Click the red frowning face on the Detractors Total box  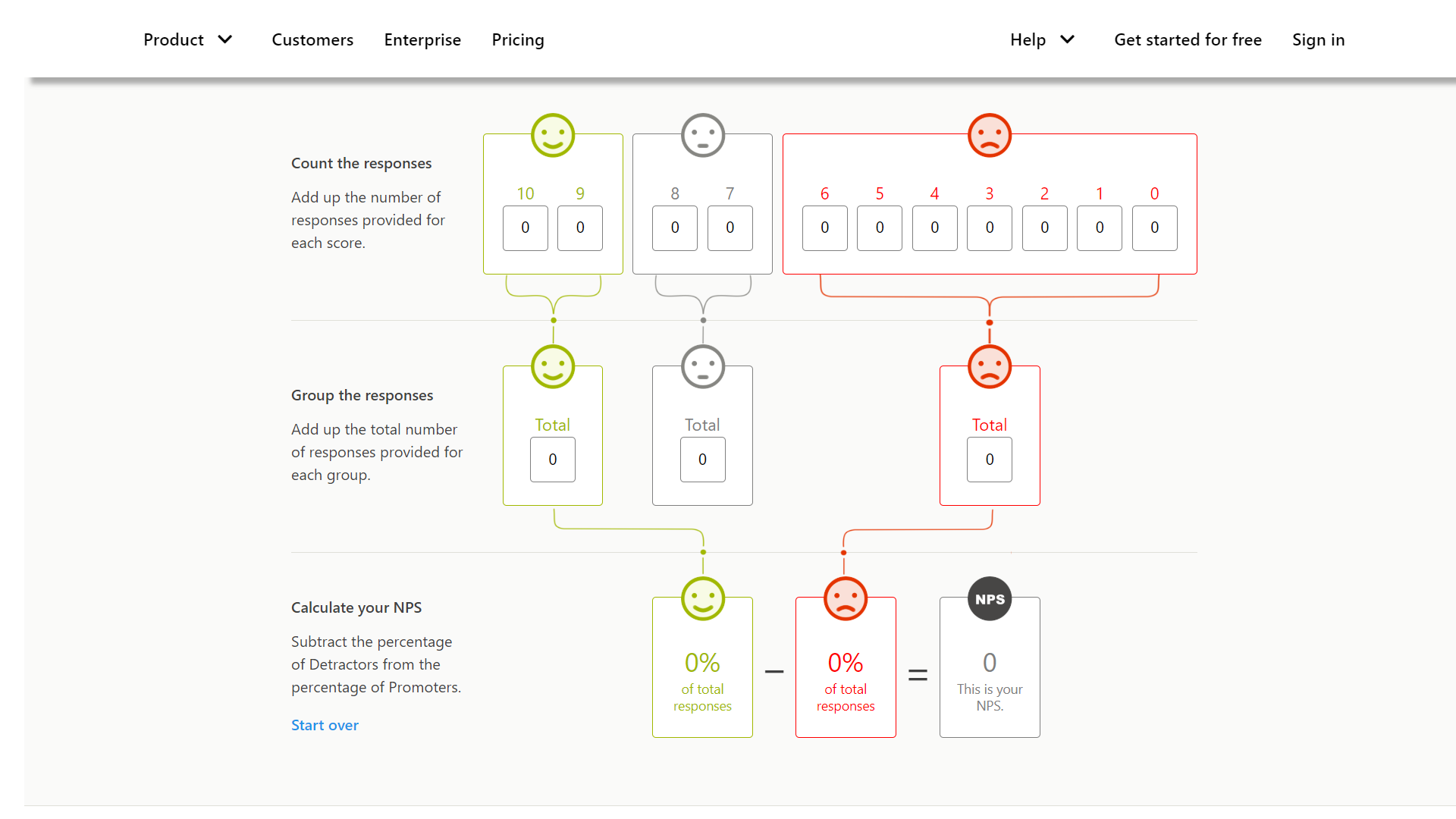[990, 367]
